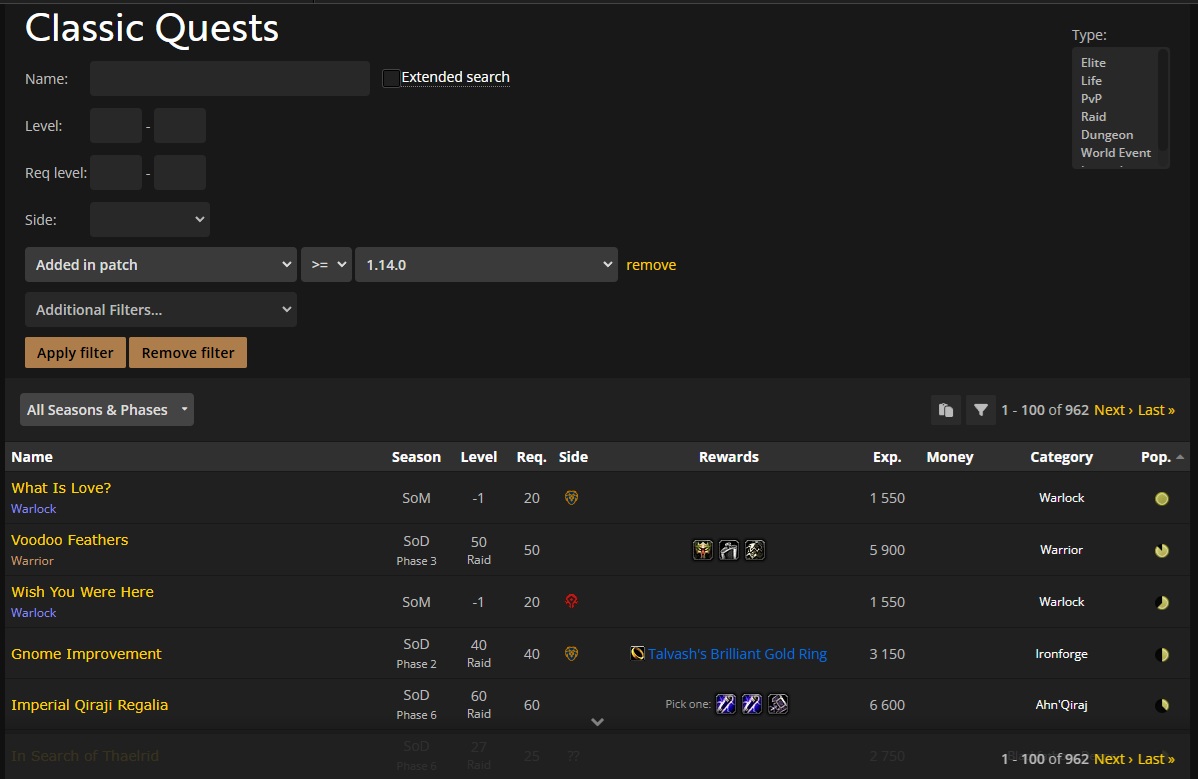Sort by the Pop. column header
This screenshot has width=1198, height=779.
coord(1155,457)
